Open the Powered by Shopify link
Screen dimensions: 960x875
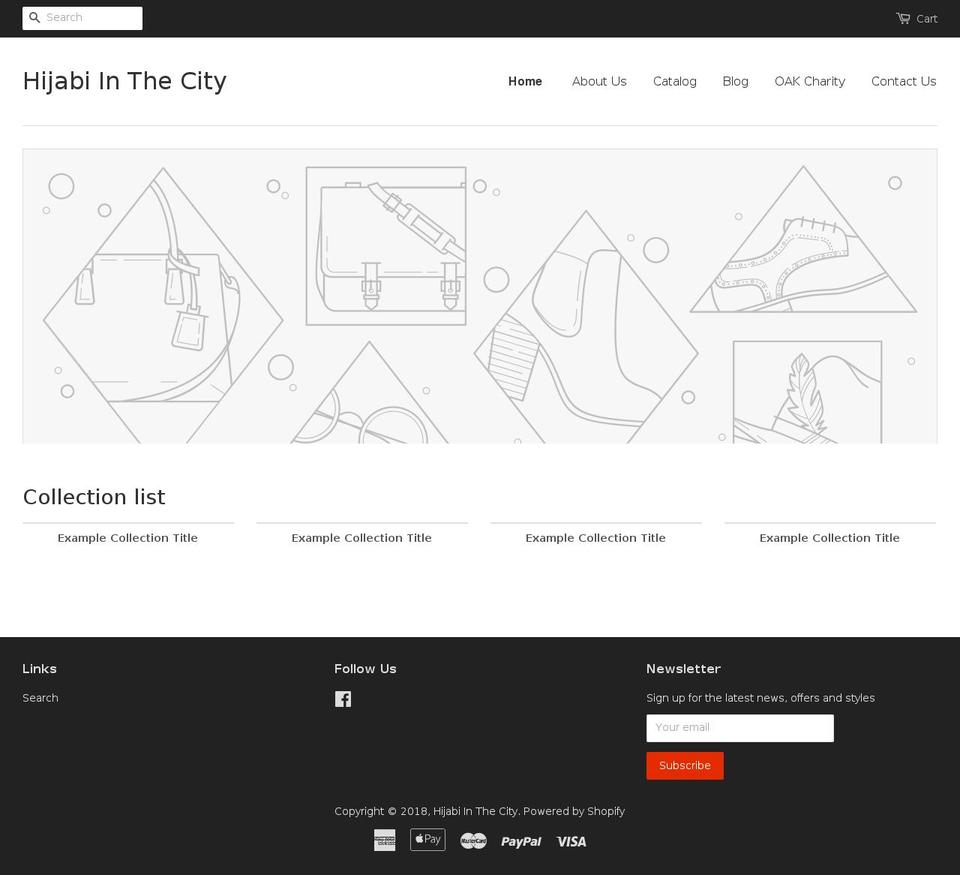tap(574, 811)
